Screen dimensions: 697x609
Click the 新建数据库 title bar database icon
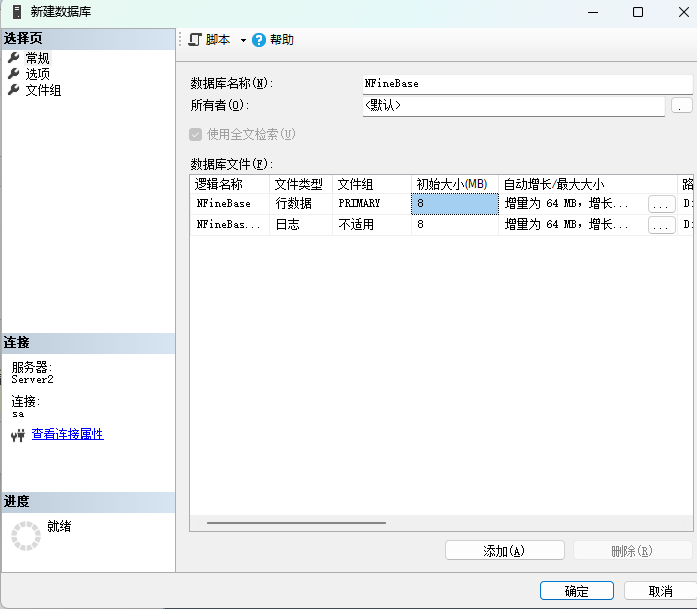[17, 12]
